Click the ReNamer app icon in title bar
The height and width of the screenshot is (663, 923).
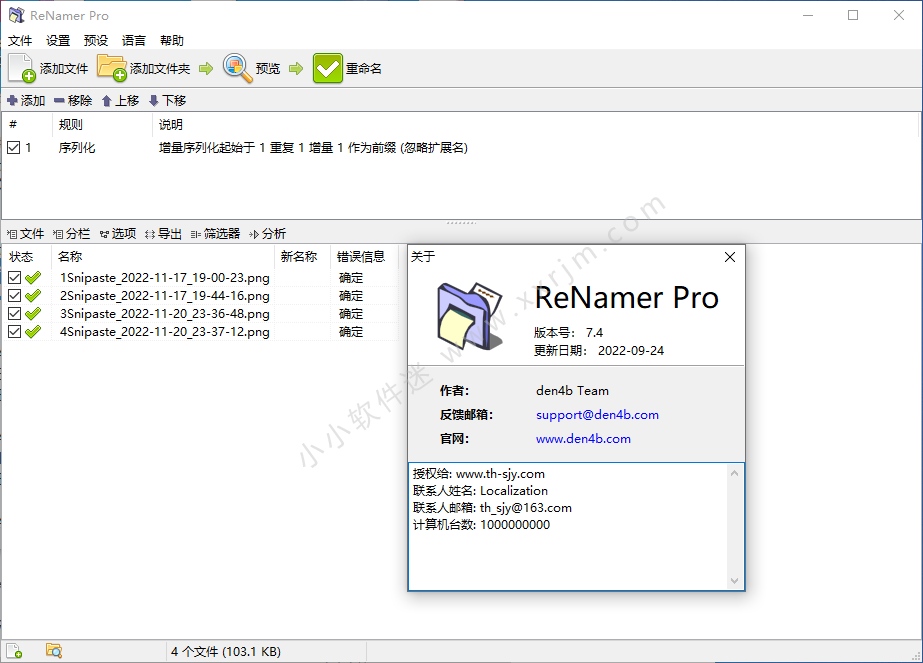click(x=16, y=15)
